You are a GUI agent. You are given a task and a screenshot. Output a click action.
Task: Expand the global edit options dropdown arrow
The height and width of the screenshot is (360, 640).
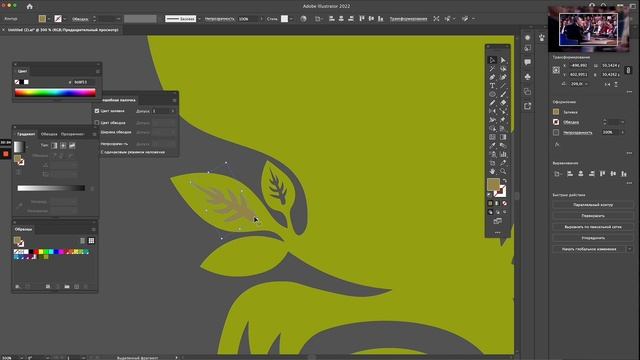coord(630,249)
